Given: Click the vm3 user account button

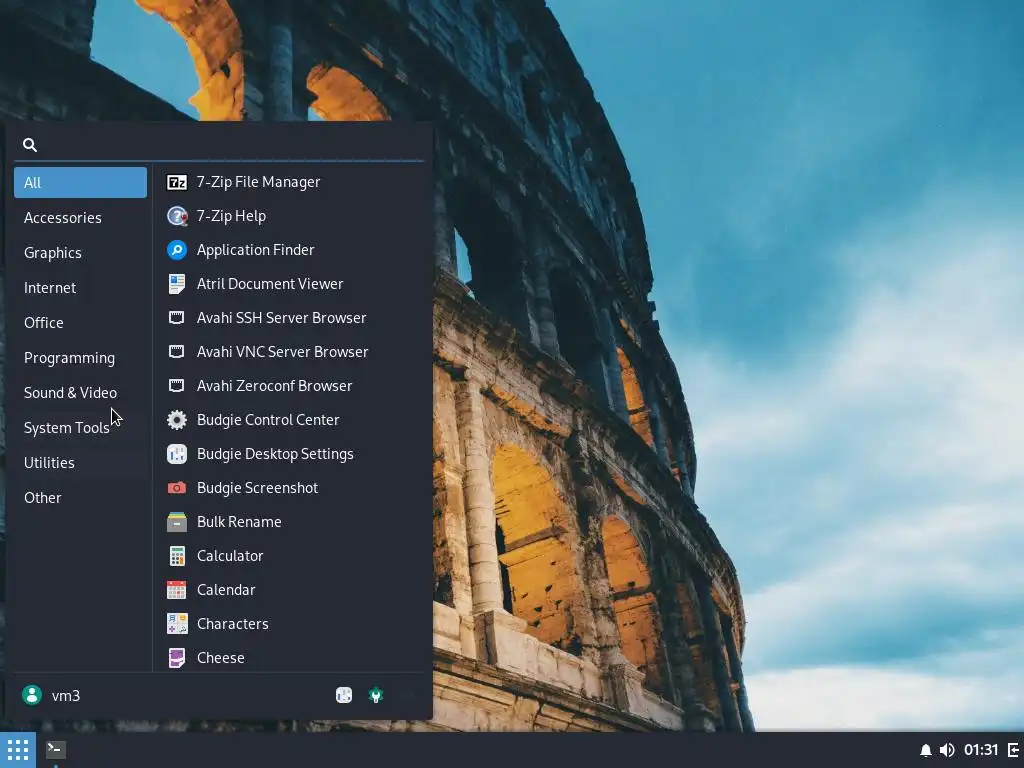Looking at the screenshot, I should pyautogui.click(x=51, y=696).
